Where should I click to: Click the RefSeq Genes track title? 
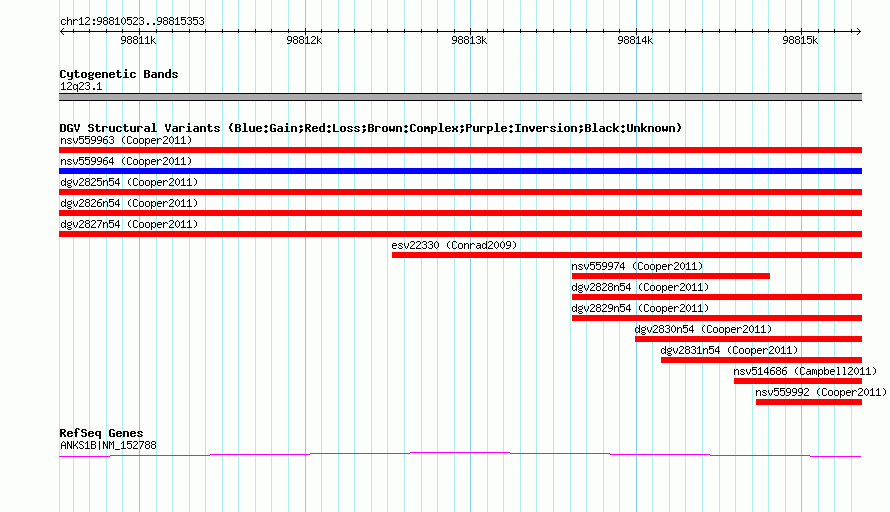coord(101,433)
